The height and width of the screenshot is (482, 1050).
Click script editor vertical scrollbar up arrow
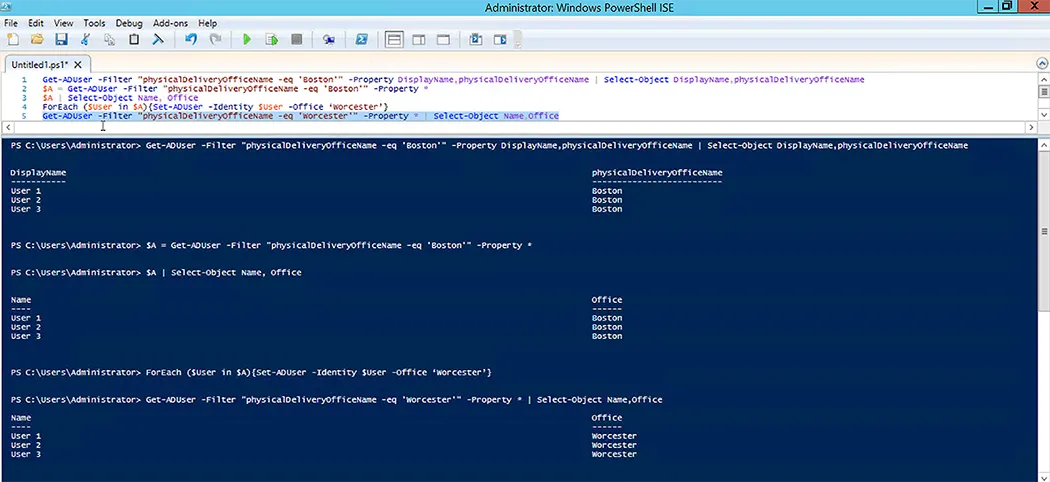(x=1044, y=79)
